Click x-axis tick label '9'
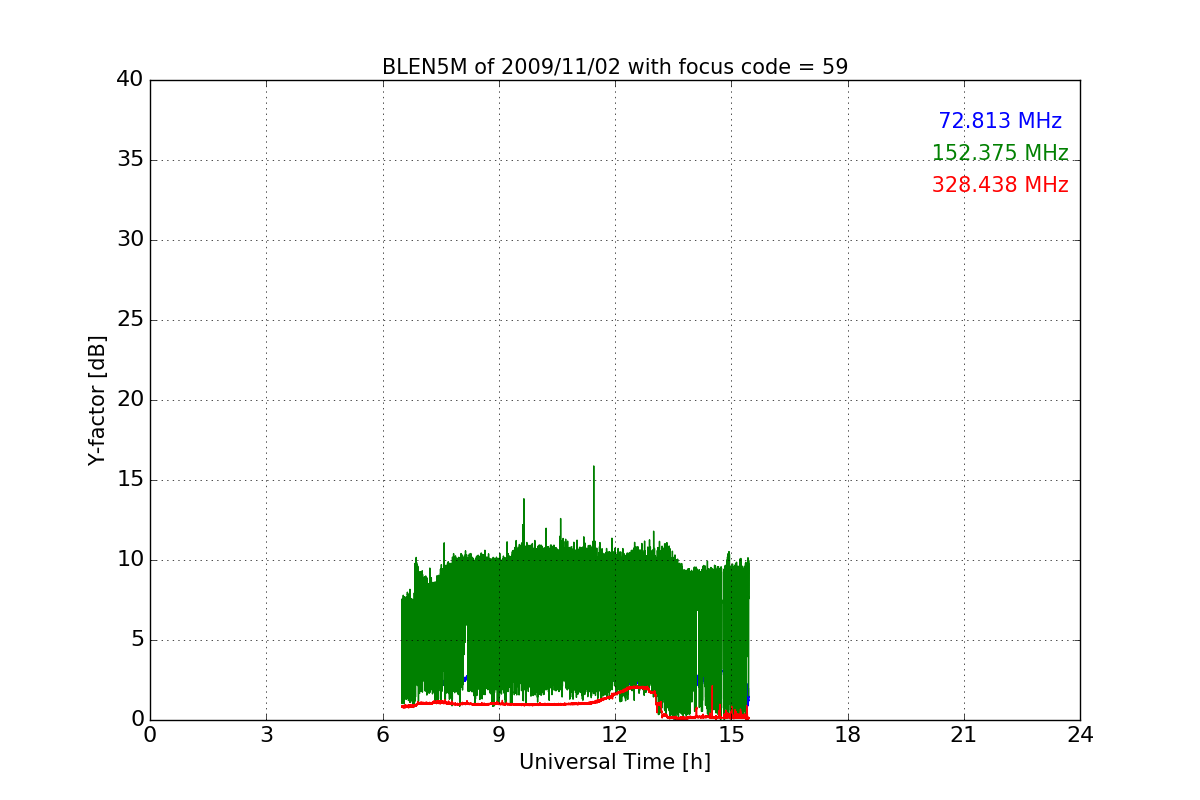 point(499,735)
